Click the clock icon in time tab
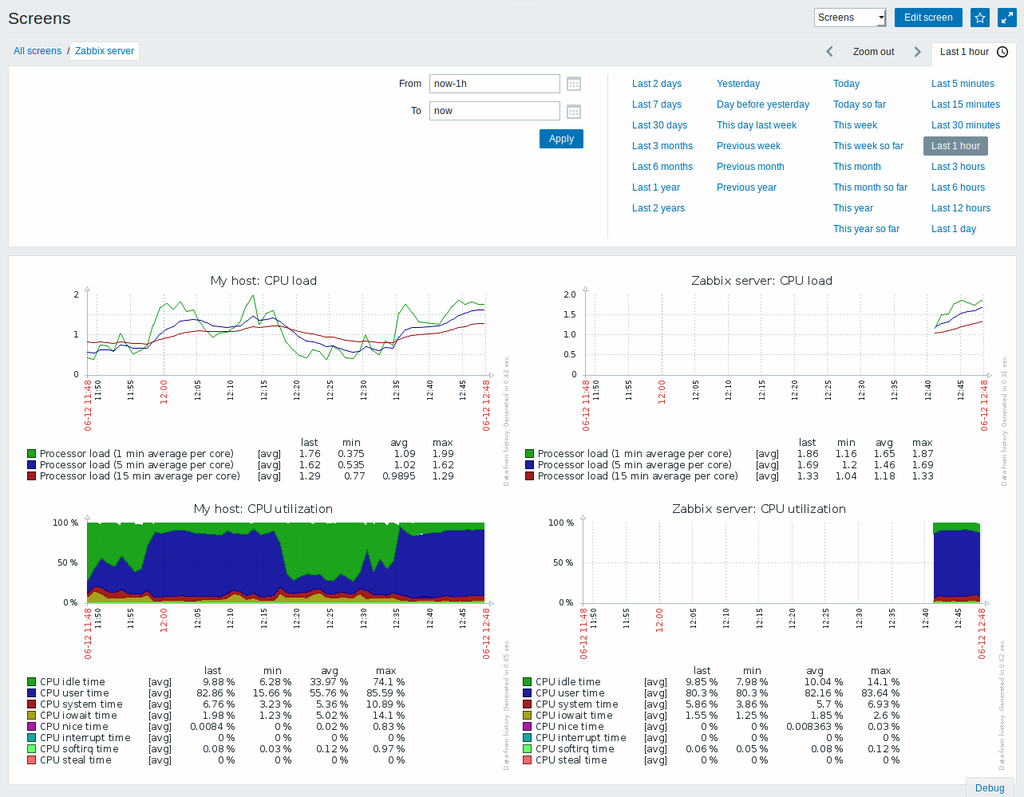This screenshot has width=1024, height=797. pos(1002,52)
